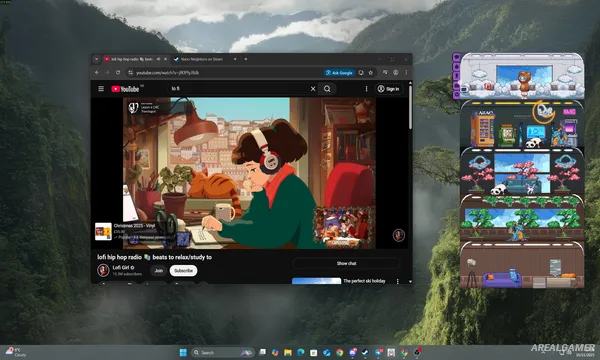Open Steam from the taskbar
The height and width of the screenshot is (360, 600).
[x=365, y=352]
